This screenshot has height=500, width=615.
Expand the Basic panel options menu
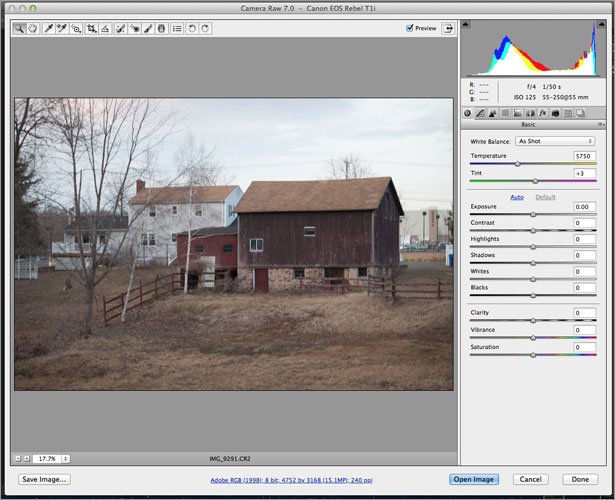(x=602, y=125)
